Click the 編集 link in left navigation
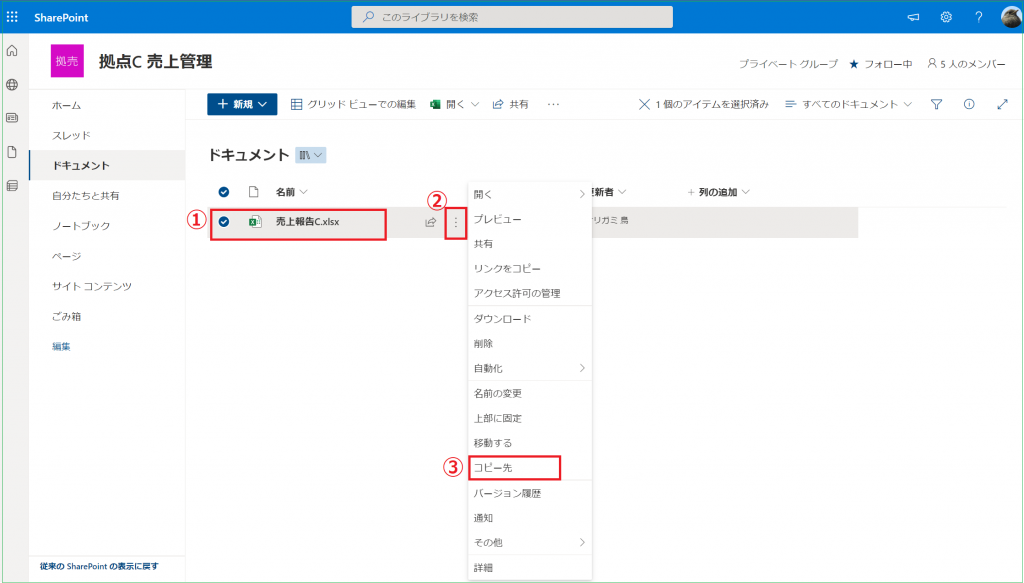This screenshot has width=1024, height=583. tap(61, 346)
